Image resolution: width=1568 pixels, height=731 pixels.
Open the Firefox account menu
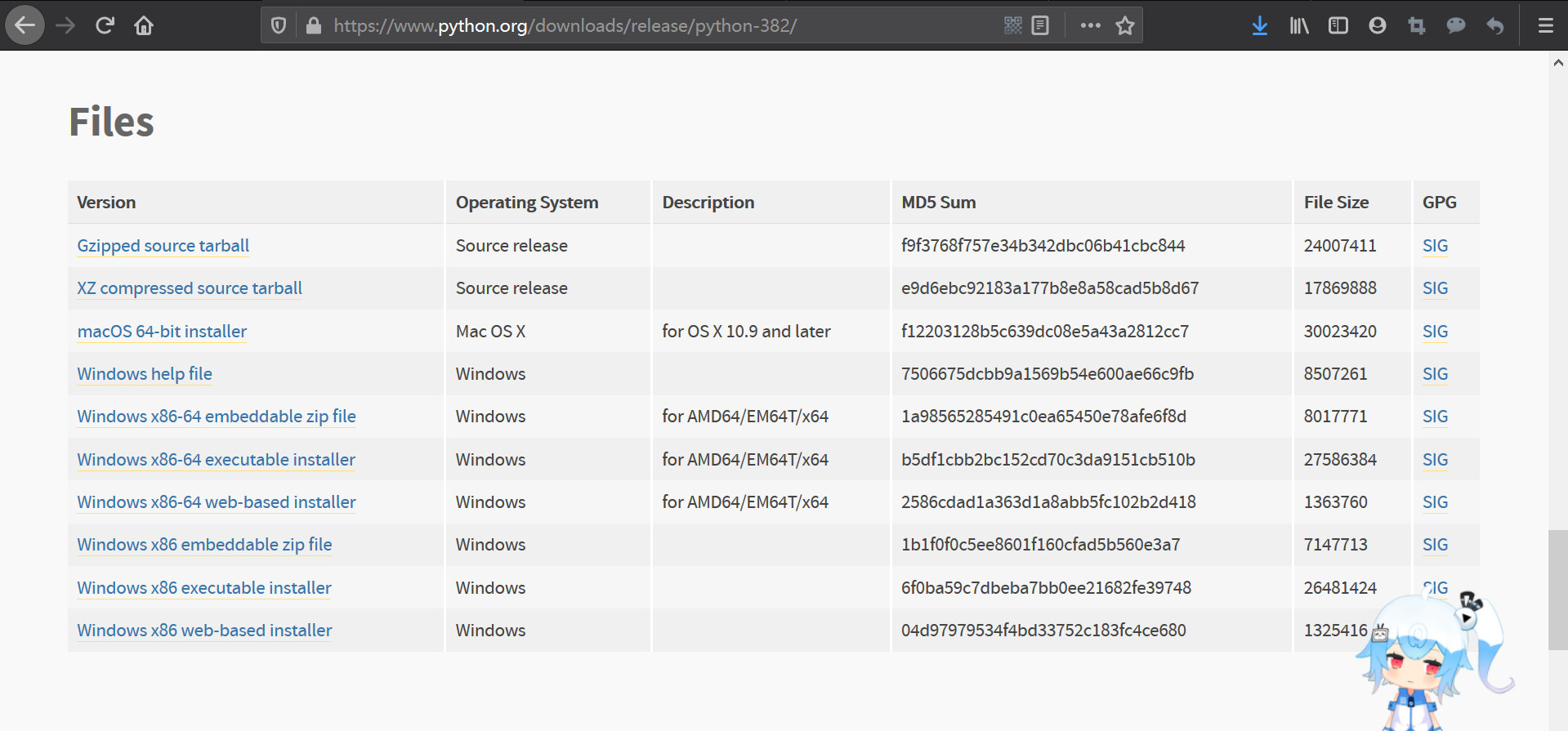pyautogui.click(x=1378, y=25)
